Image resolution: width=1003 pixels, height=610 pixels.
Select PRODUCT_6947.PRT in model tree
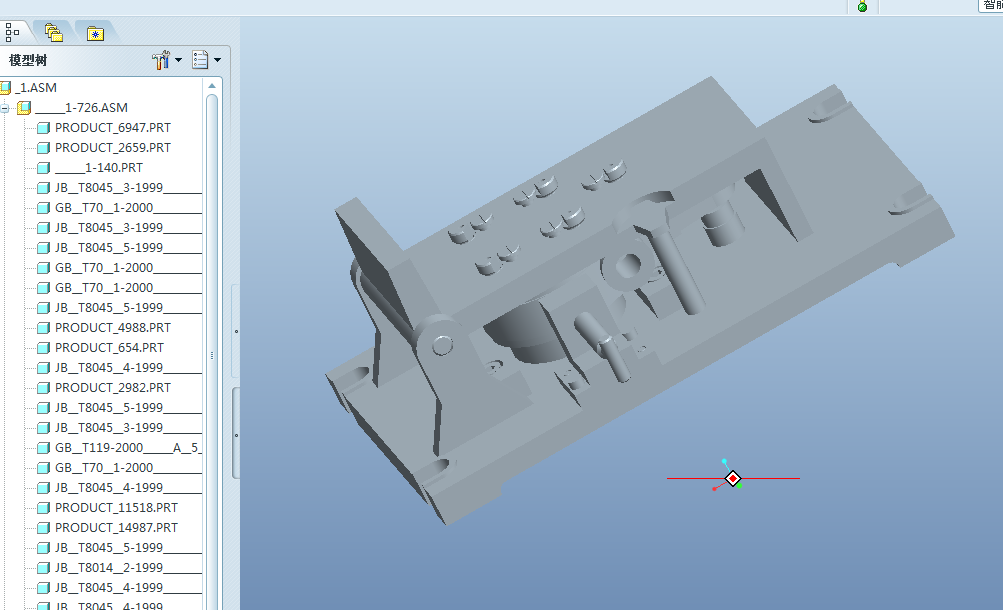click(x=113, y=128)
